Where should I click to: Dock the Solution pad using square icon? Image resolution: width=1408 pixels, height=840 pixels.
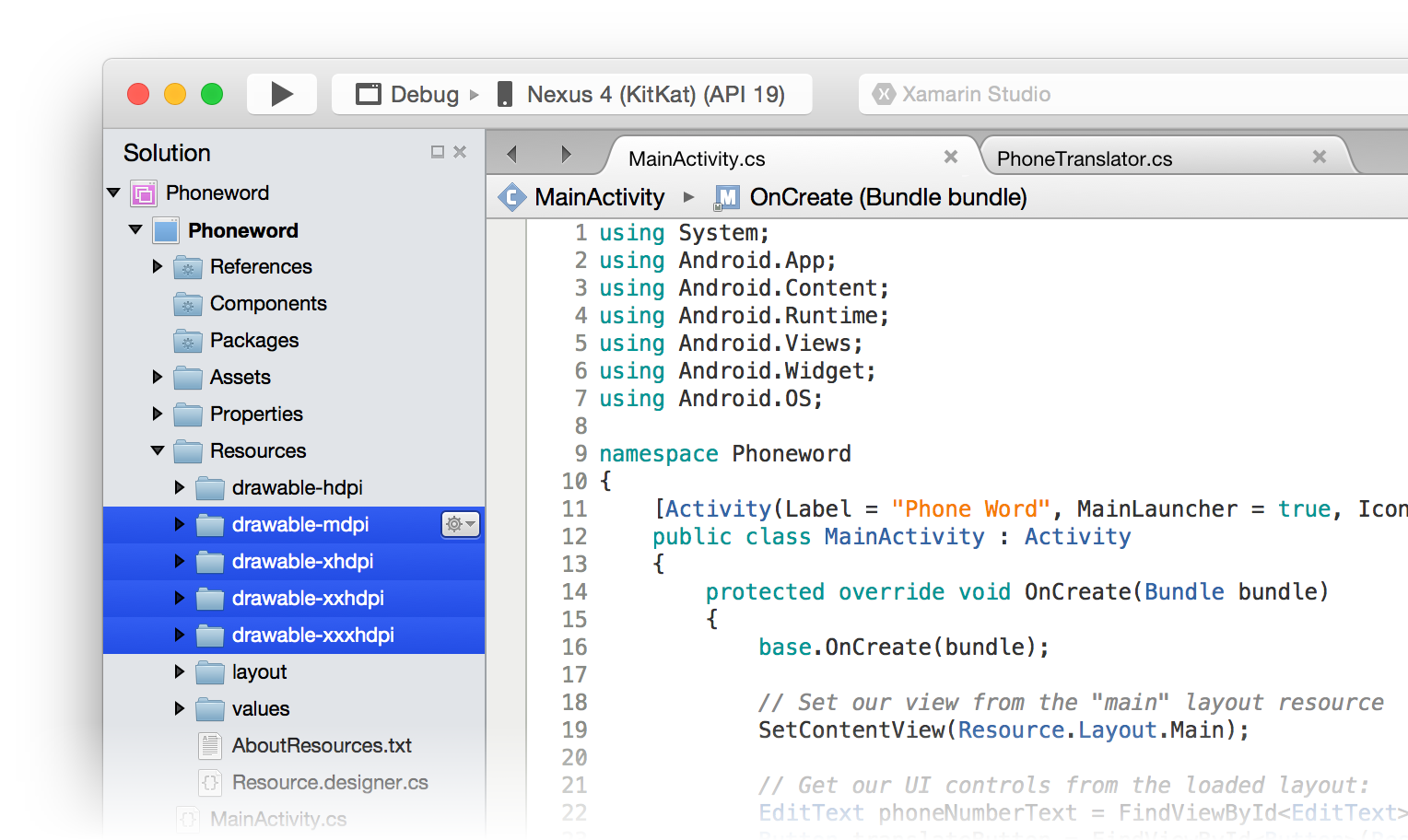click(x=438, y=152)
